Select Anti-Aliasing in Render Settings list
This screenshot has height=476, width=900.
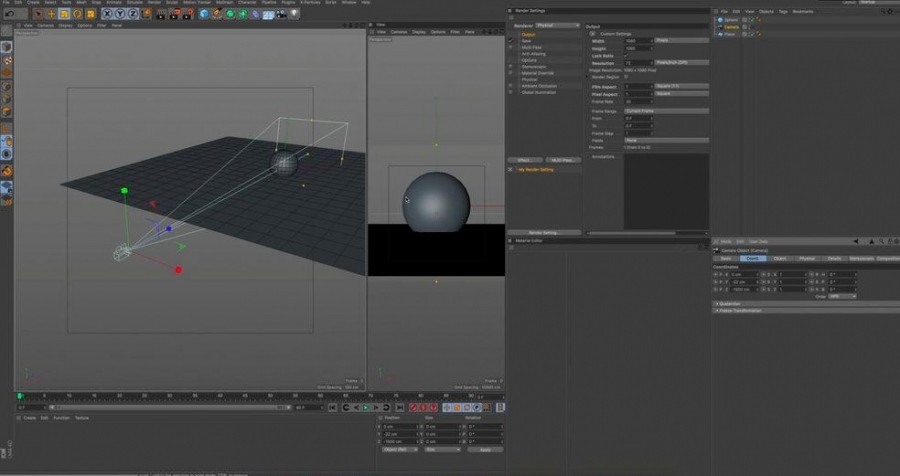tap(533, 54)
